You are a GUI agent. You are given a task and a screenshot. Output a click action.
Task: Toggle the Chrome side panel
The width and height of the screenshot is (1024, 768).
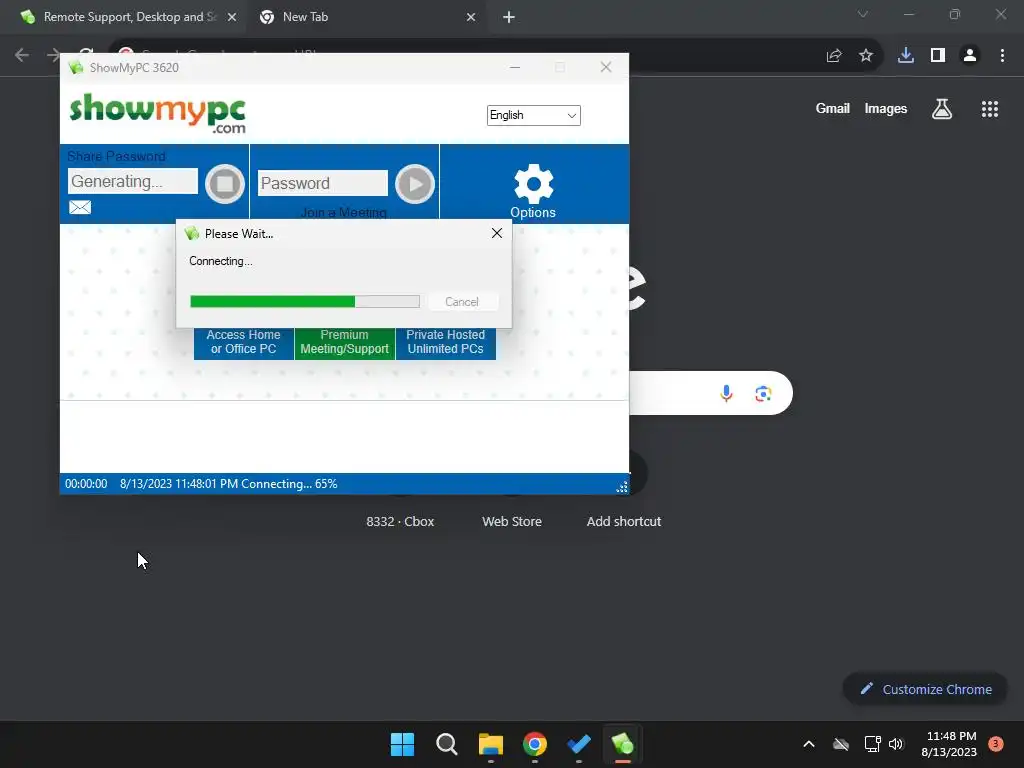tap(938, 56)
